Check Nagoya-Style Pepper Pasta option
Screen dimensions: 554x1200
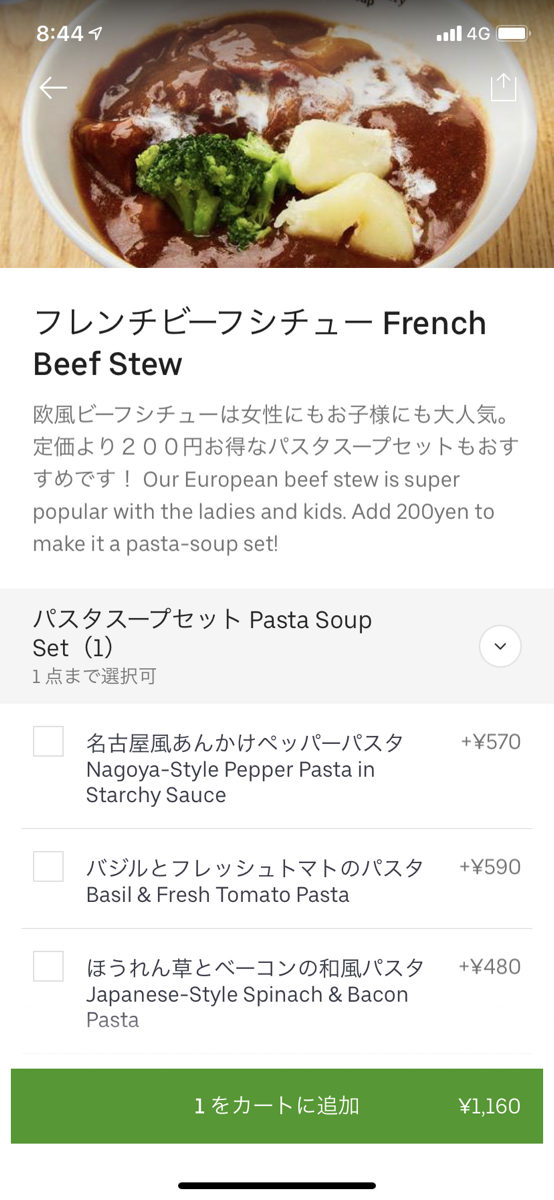pos(48,741)
